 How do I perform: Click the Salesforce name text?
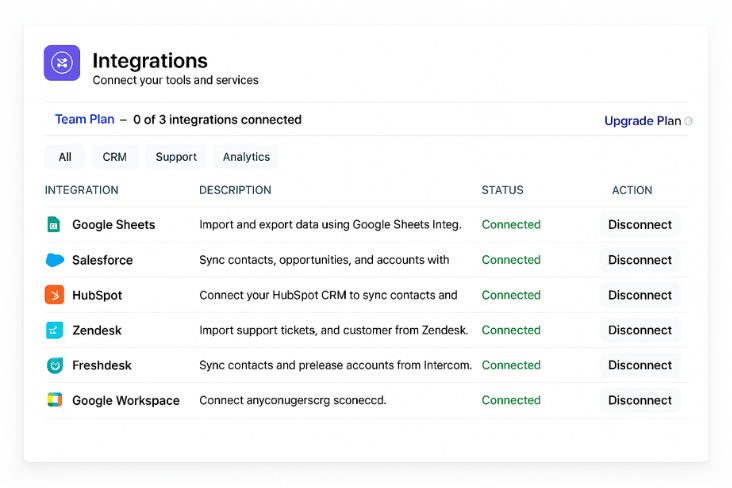click(102, 260)
